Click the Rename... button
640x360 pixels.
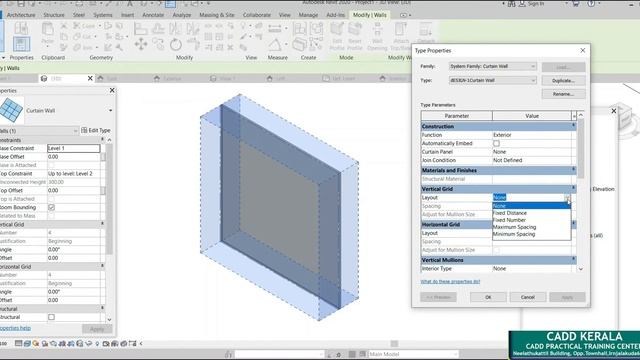coord(563,94)
